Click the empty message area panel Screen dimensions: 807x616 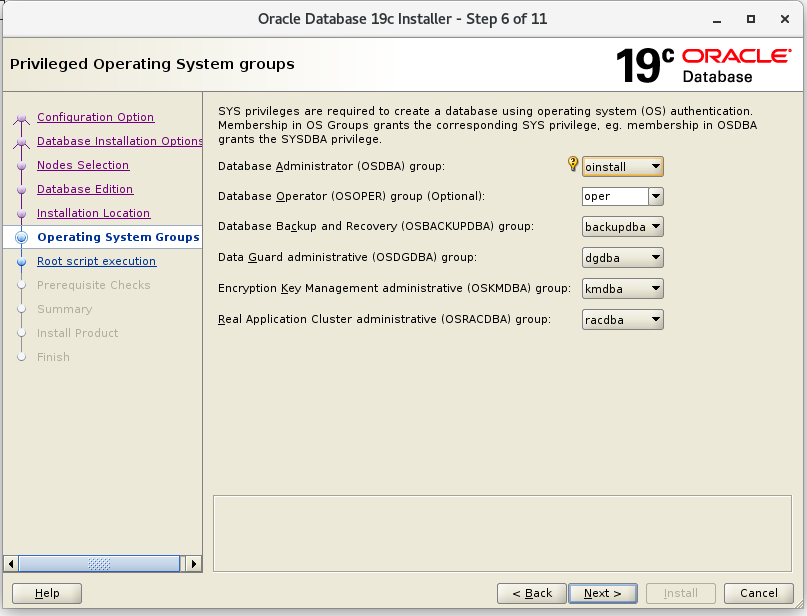click(502, 534)
